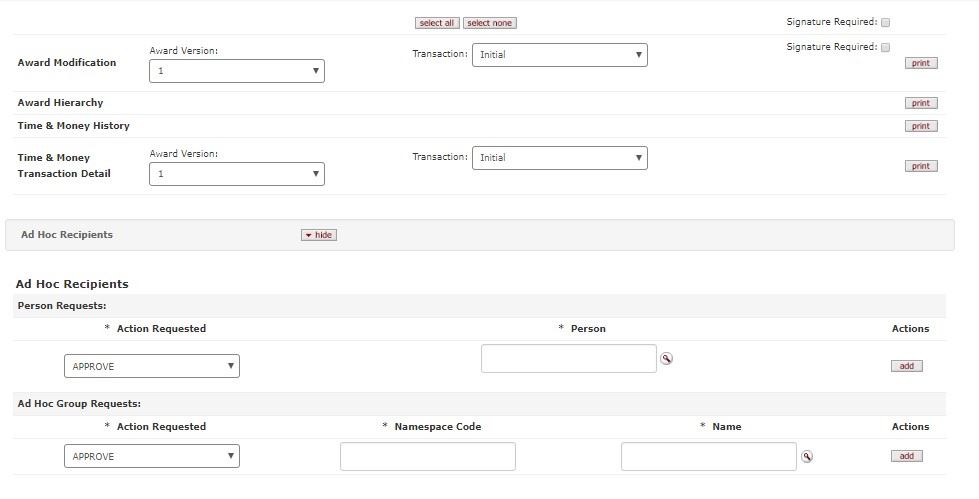Expand Person Requests Action Requested dropdown
The width and height of the screenshot is (979, 499).
(152, 366)
